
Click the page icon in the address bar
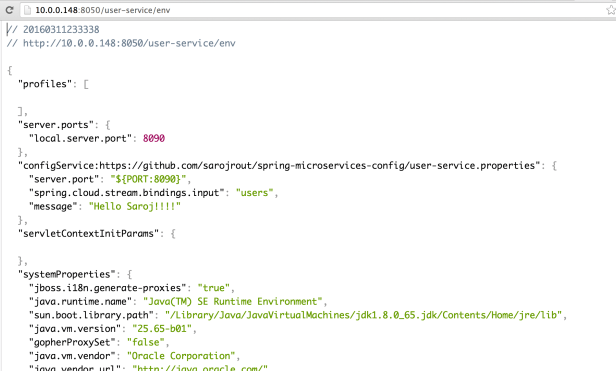coord(27,10)
